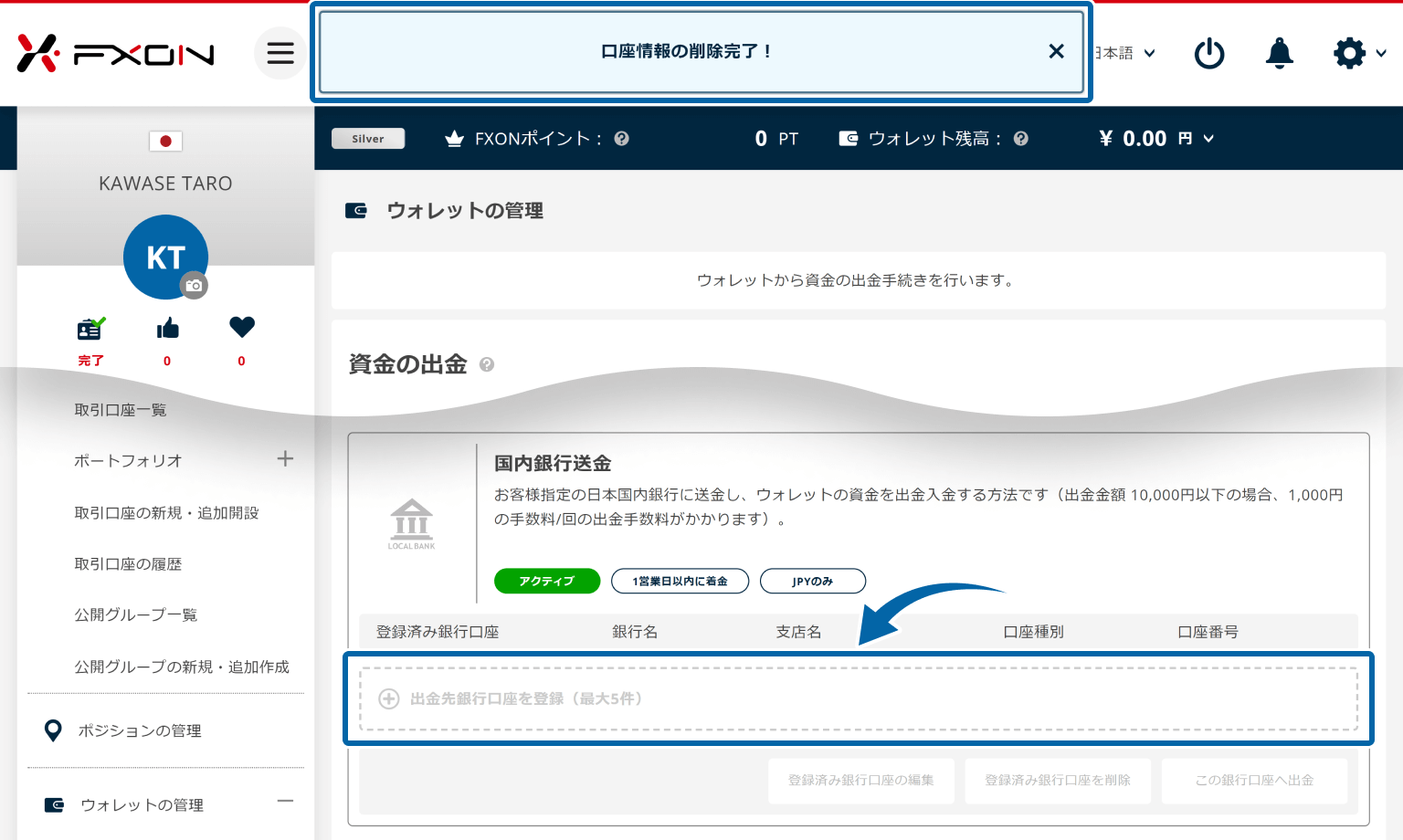
Task: Click 登録済み銀行口座を削除 button
Action: tap(1057, 780)
